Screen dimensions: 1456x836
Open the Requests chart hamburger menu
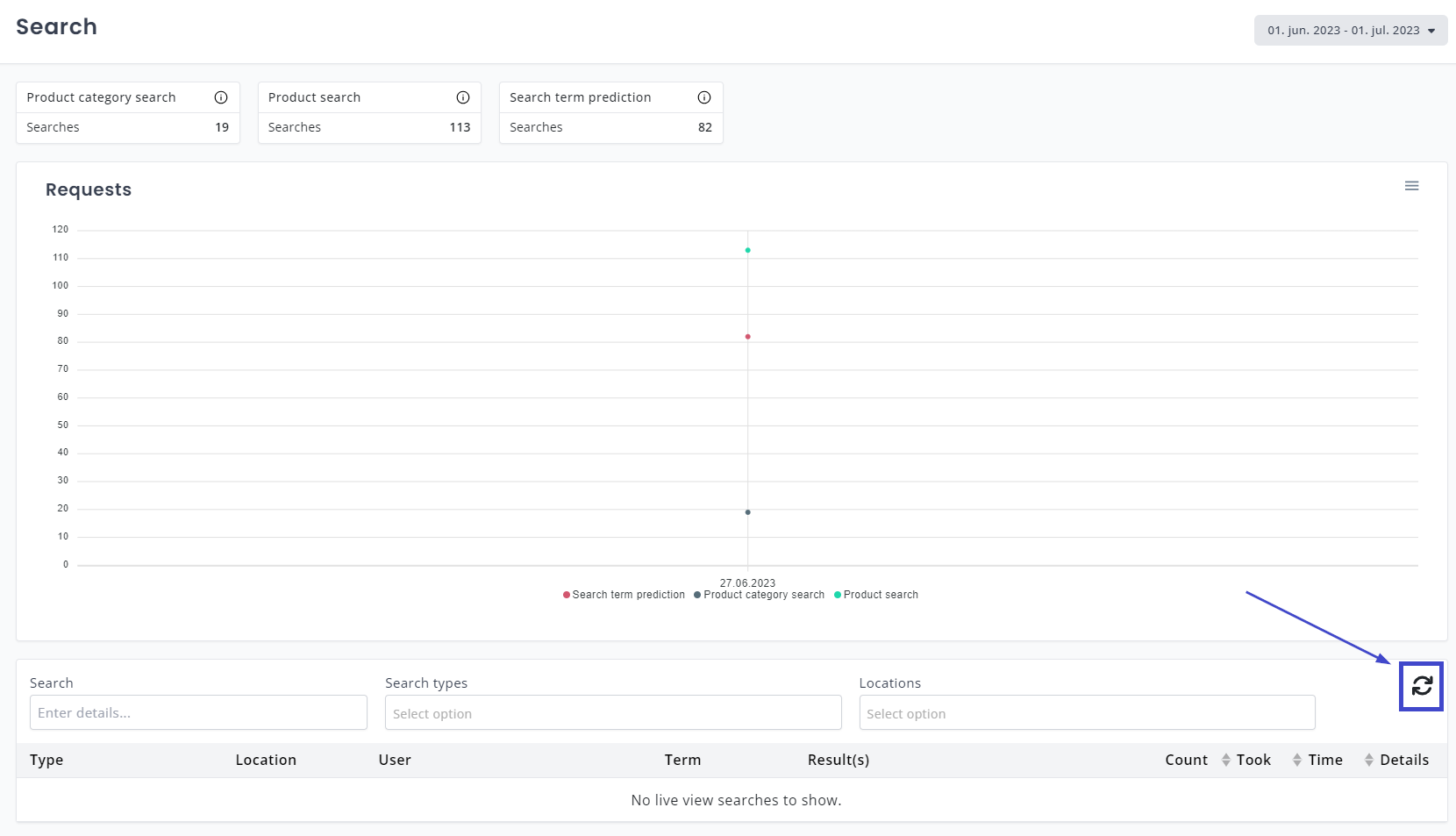coord(1412,186)
